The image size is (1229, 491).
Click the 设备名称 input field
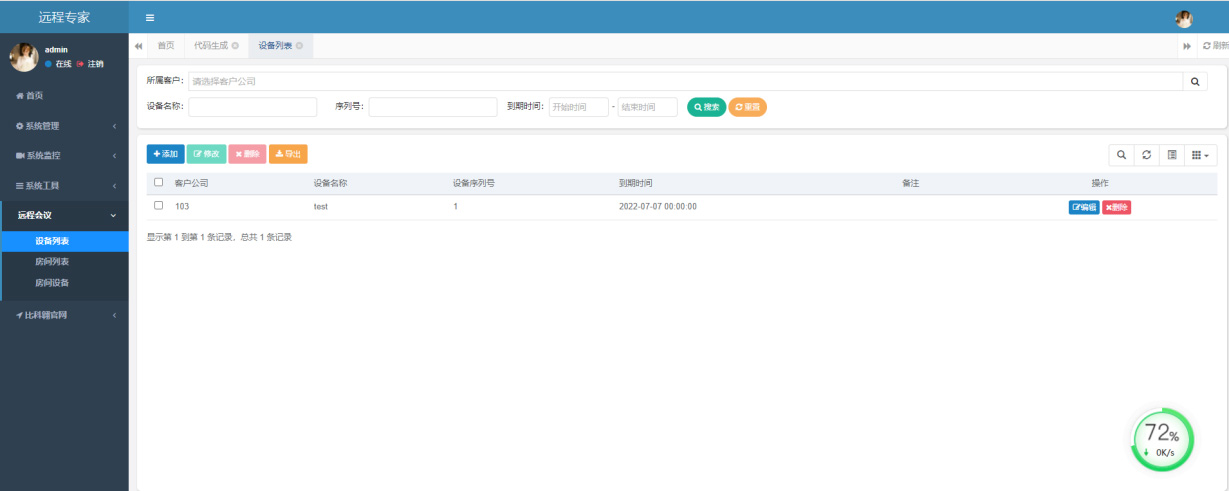tap(252, 107)
